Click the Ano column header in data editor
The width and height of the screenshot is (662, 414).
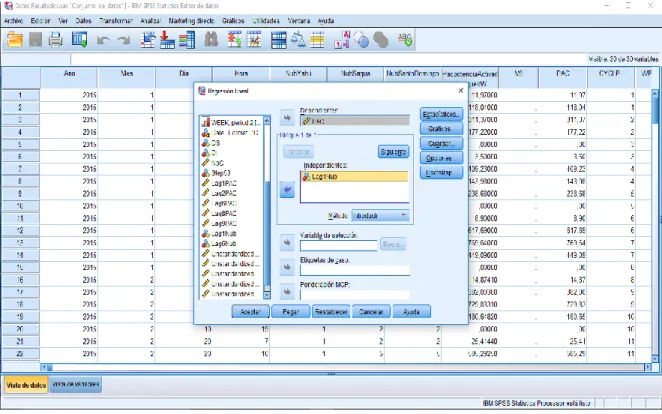click(69, 77)
